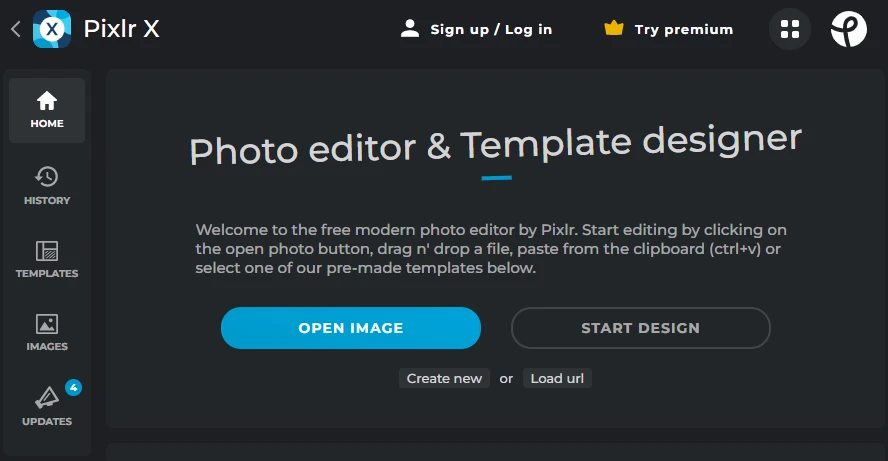The image size is (888, 461).
Task: Open the Images sidebar section
Action: click(47, 332)
